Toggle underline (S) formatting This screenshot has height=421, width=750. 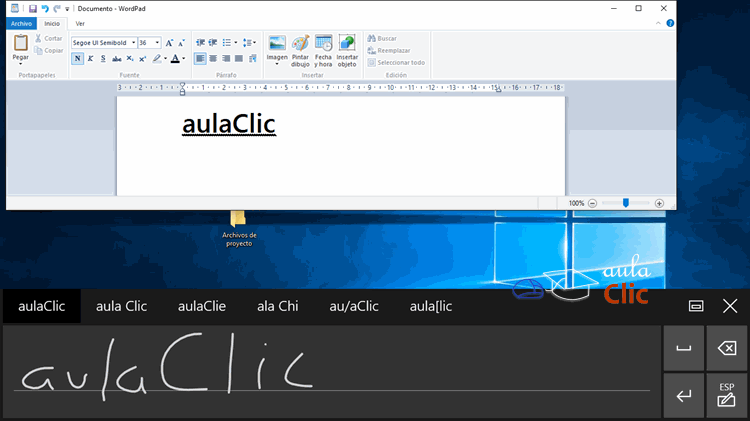click(103, 59)
